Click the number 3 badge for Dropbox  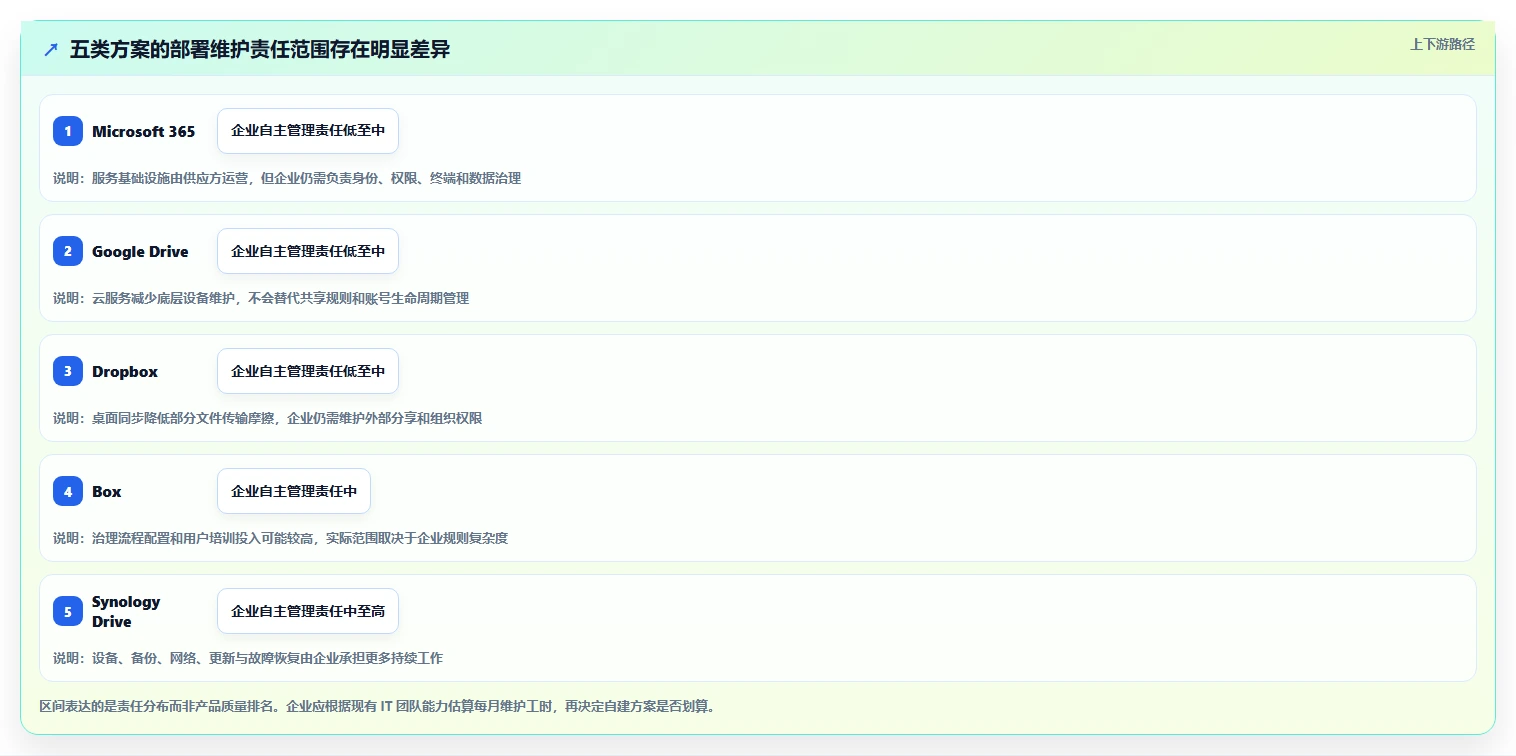click(x=68, y=371)
